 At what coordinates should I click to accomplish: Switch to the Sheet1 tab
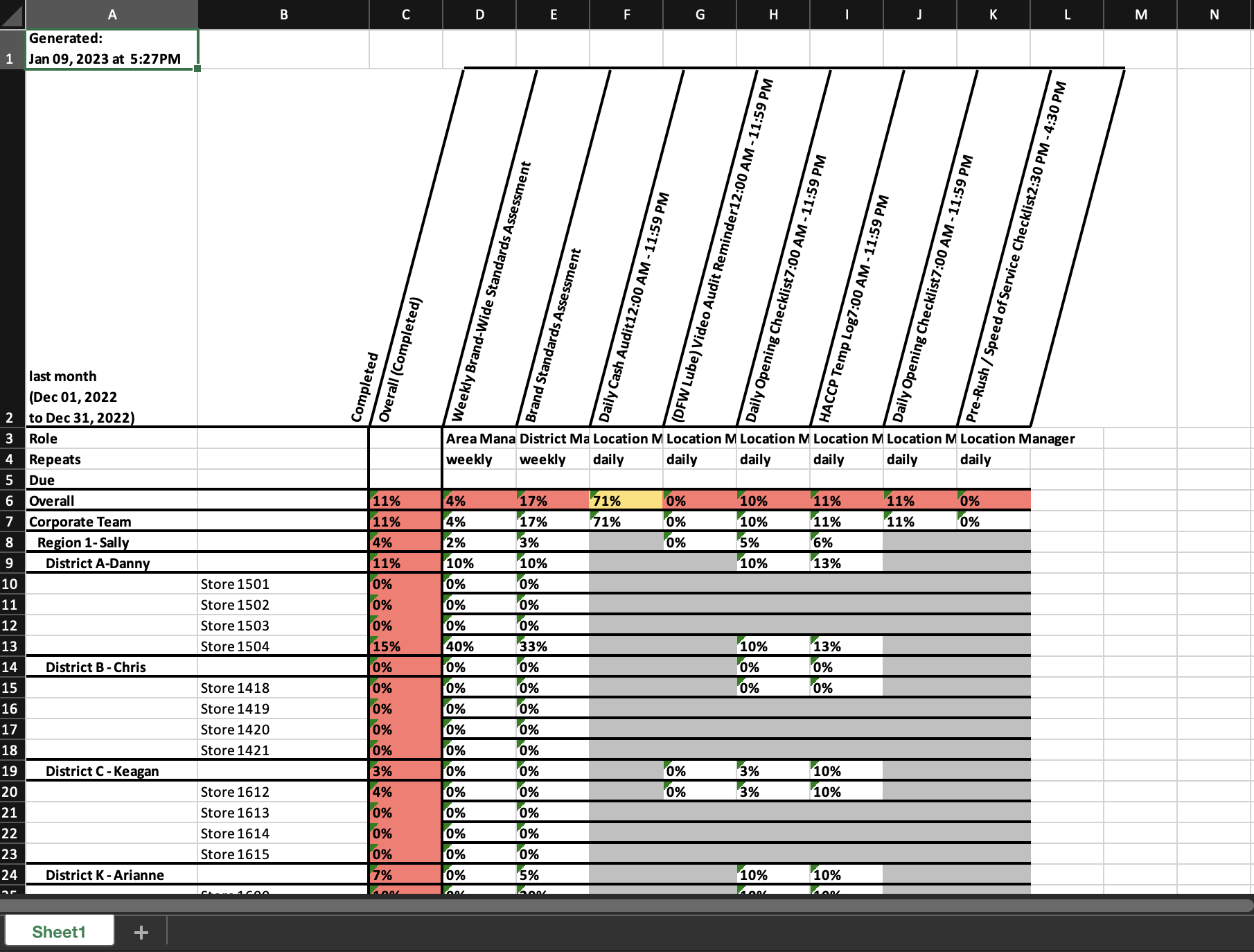[60, 932]
